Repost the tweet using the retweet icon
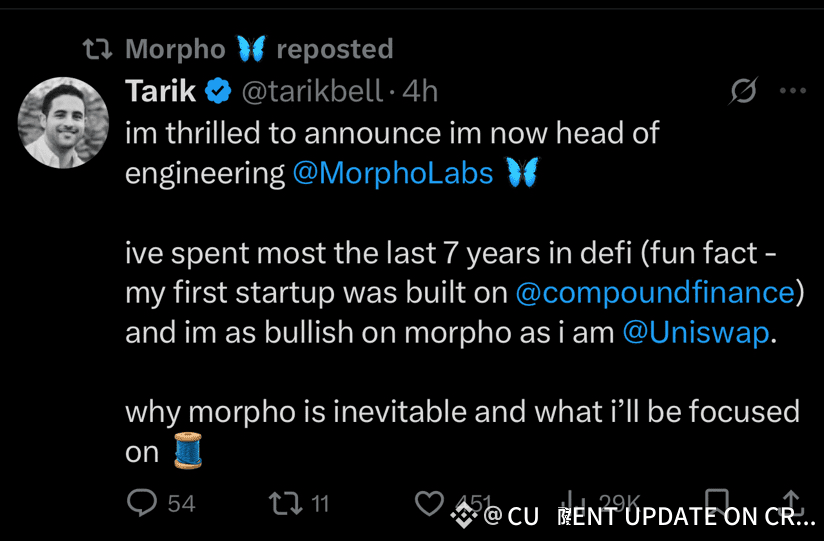 point(284,502)
